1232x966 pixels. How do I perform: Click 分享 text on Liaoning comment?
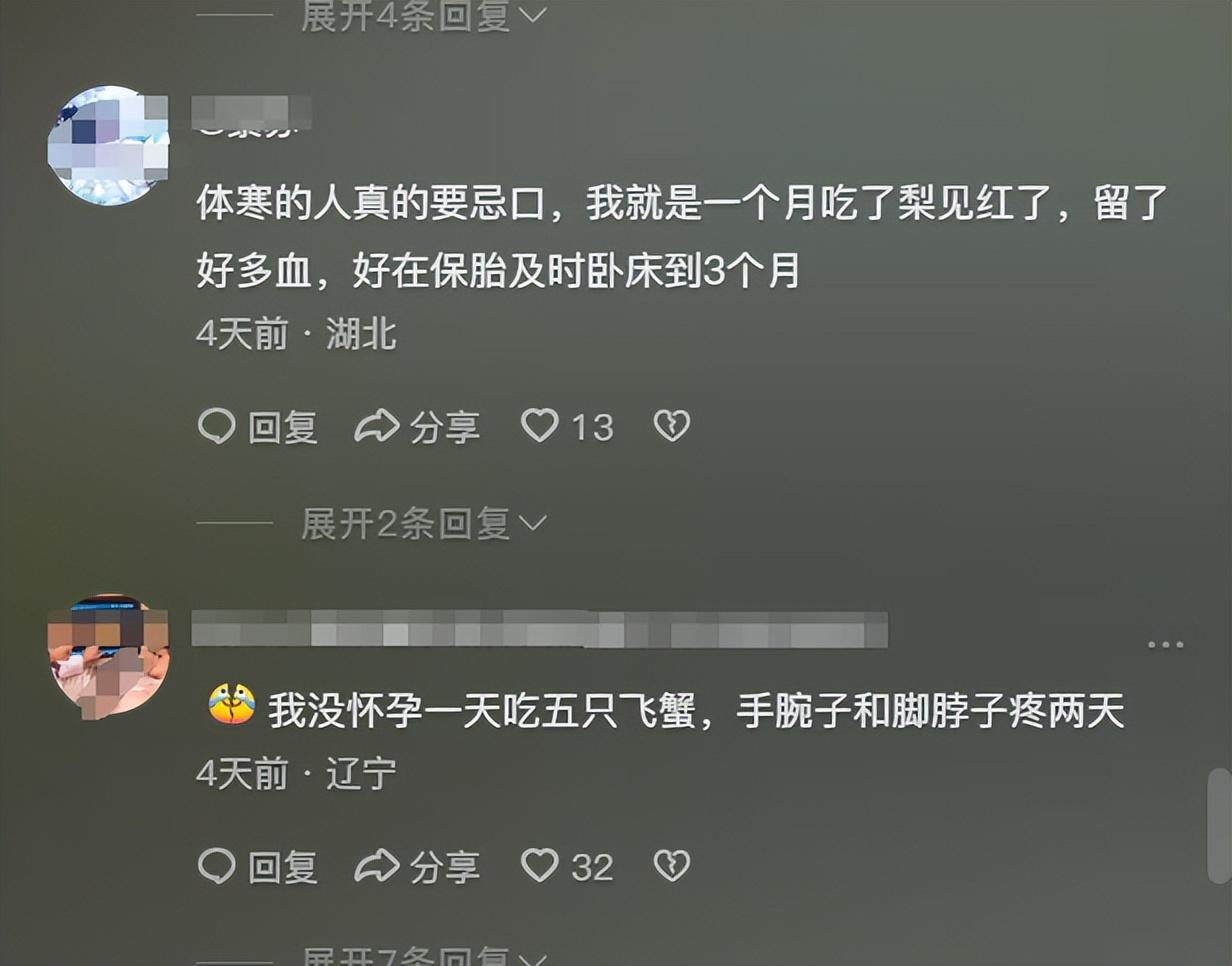[444, 866]
